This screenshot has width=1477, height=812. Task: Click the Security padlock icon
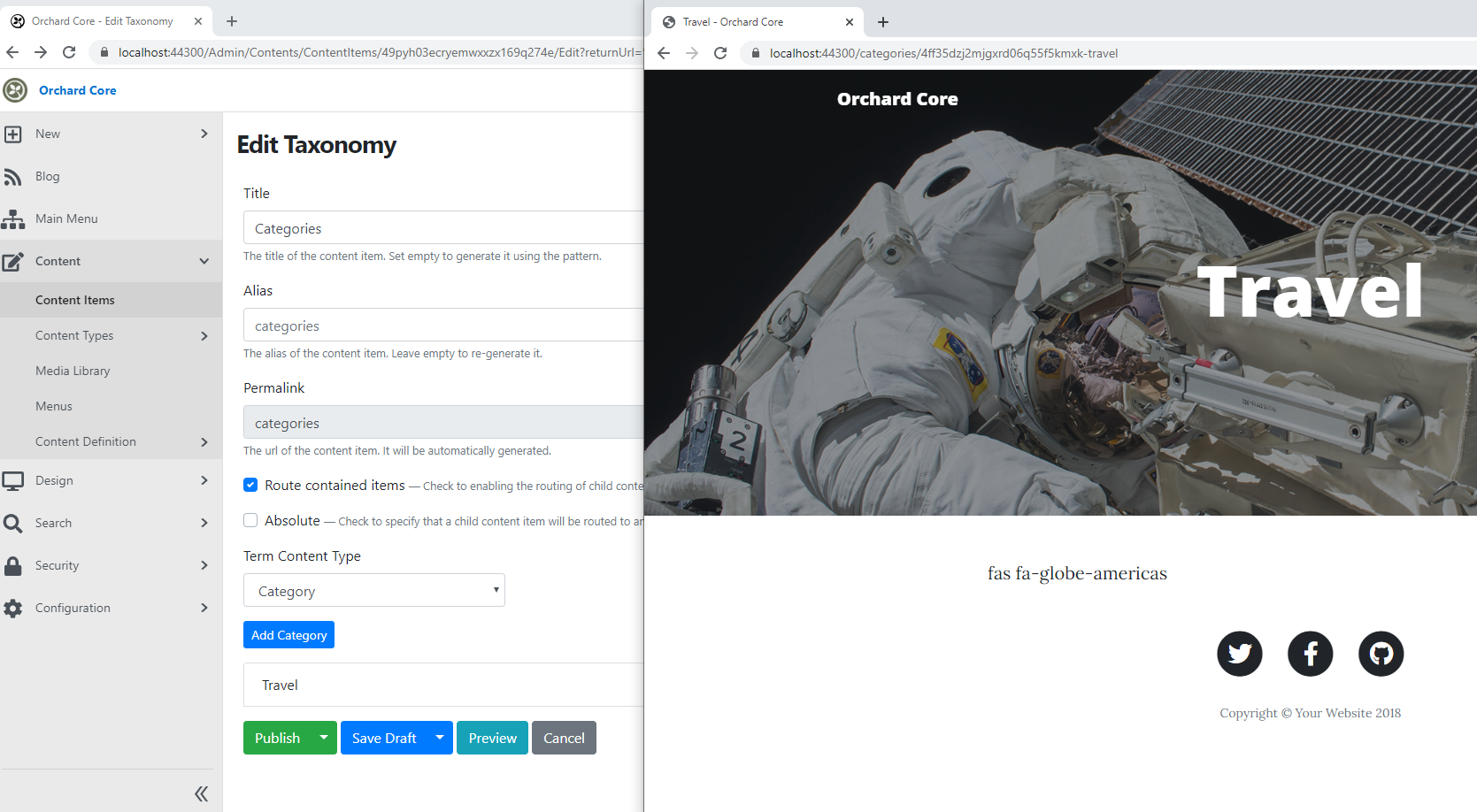coord(12,566)
